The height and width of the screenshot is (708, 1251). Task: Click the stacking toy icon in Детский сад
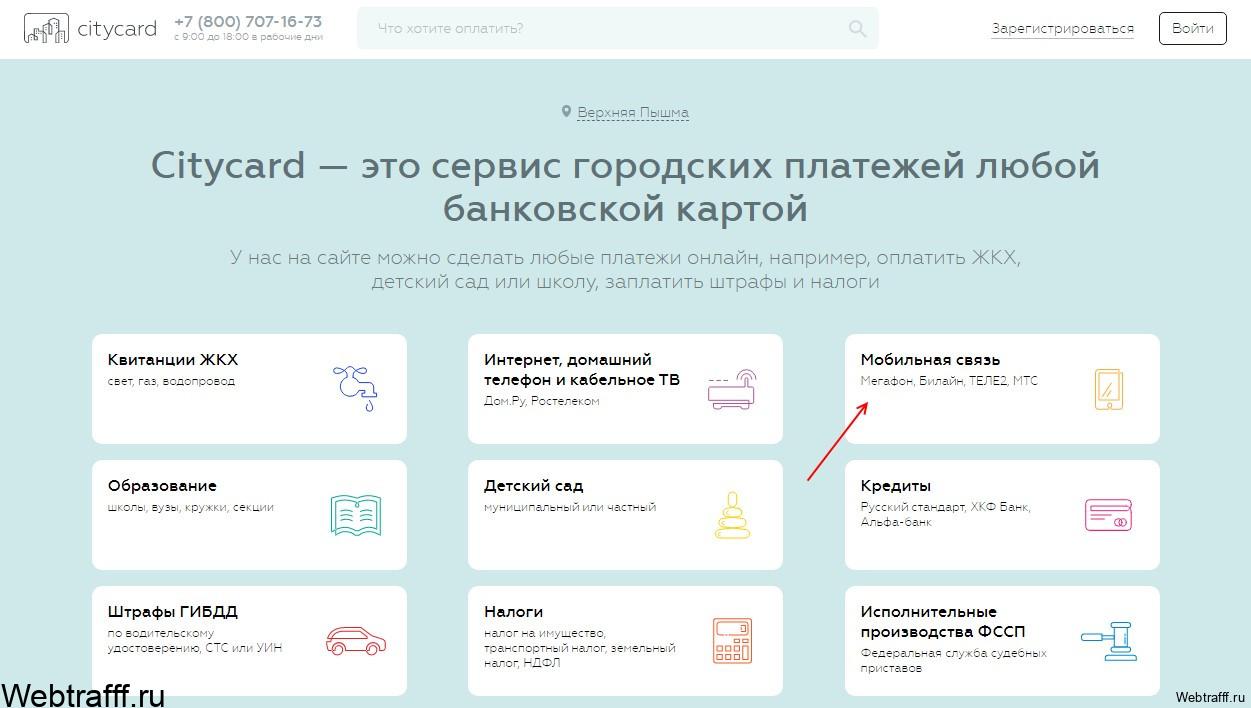click(732, 515)
